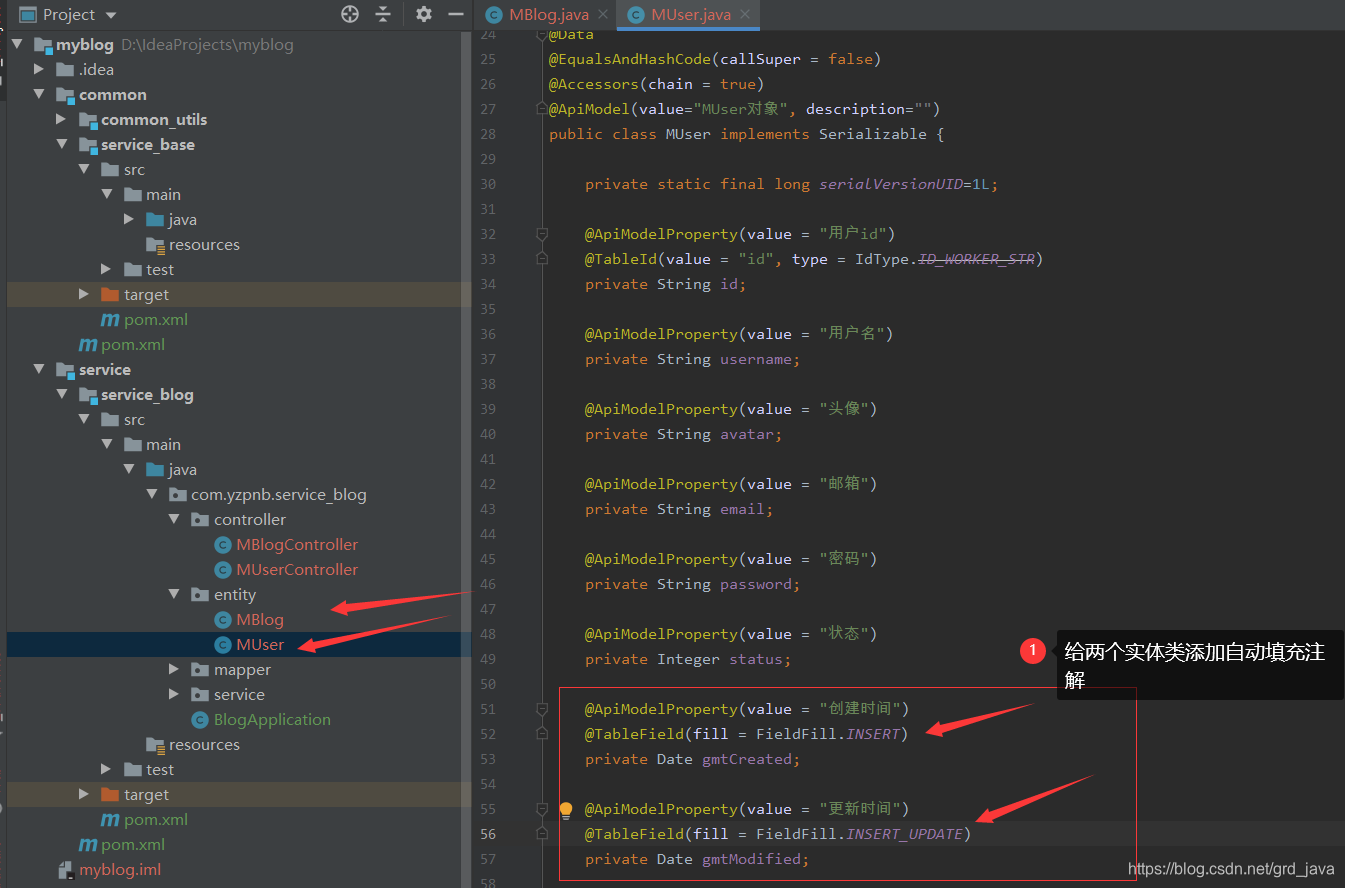
Task: Click on gmtModified field name
Action: tap(751, 859)
